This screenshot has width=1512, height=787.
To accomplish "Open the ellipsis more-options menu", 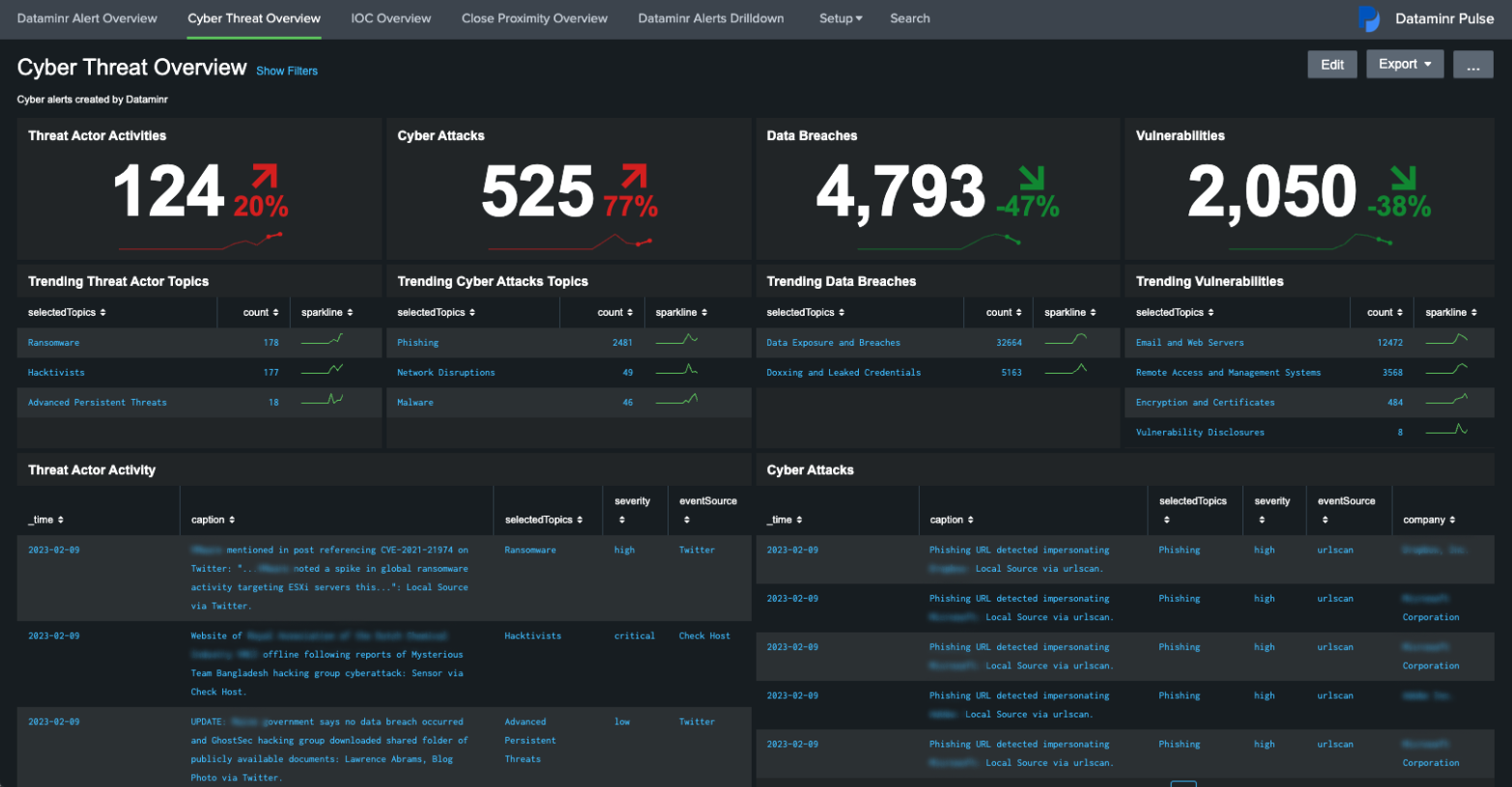I will (x=1472, y=64).
